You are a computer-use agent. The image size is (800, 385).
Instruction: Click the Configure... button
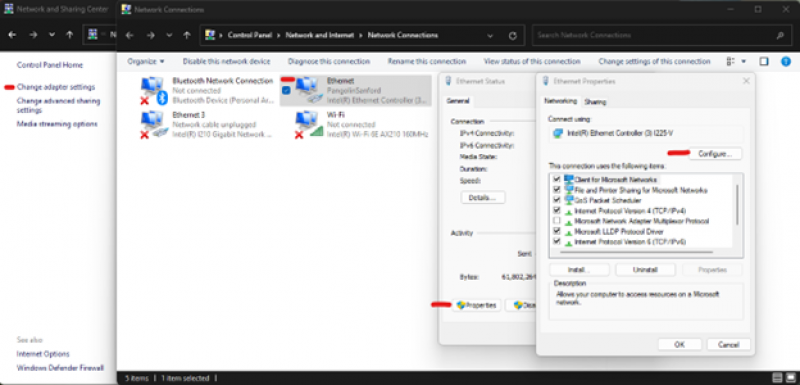coord(715,153)
